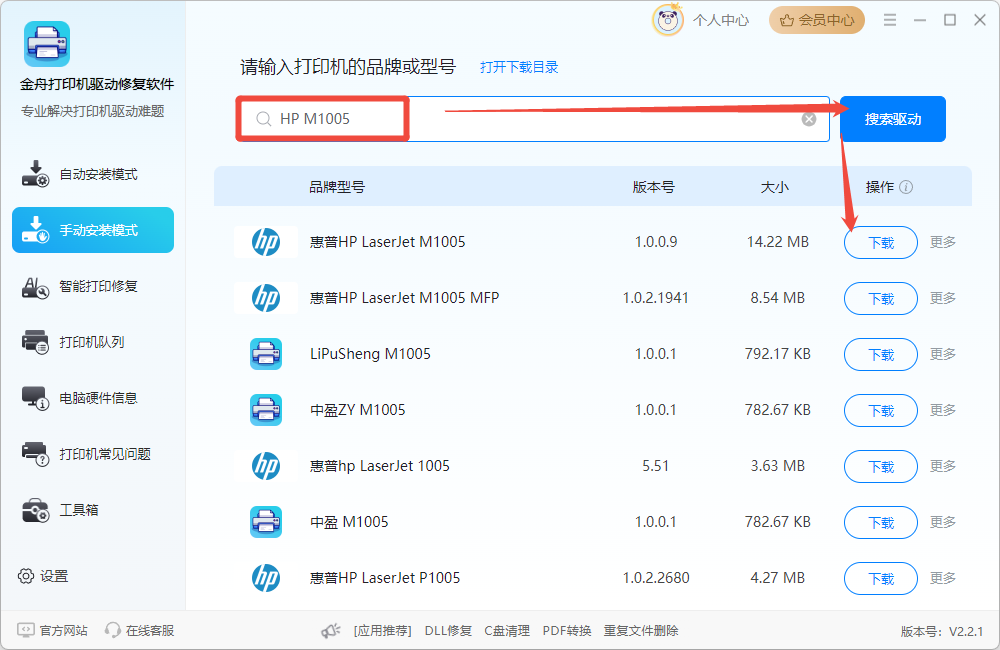
Task: Download the 中盈ZY M1005 driver
Action: pos(881,411)
